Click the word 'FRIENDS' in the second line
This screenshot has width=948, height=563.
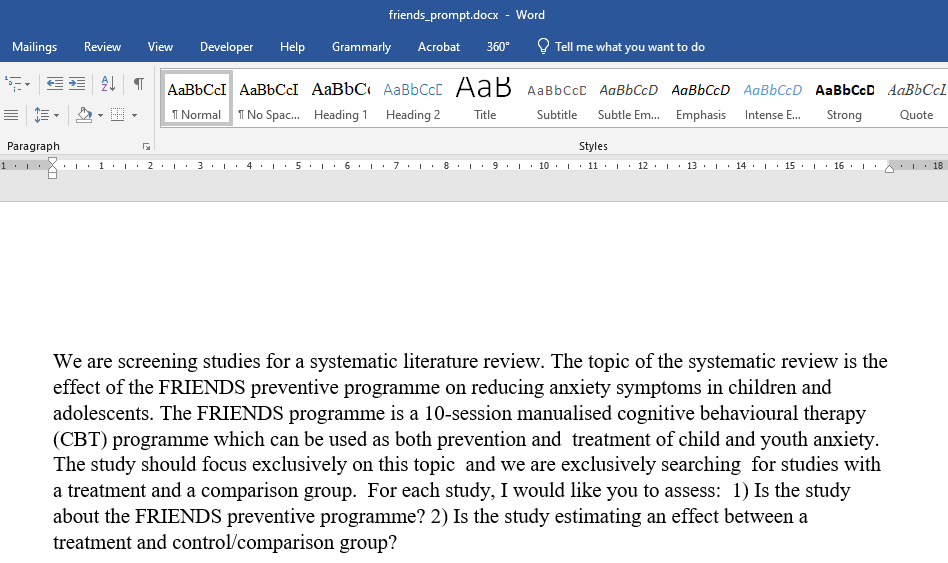pyautogui.click(x=202, y=387)
